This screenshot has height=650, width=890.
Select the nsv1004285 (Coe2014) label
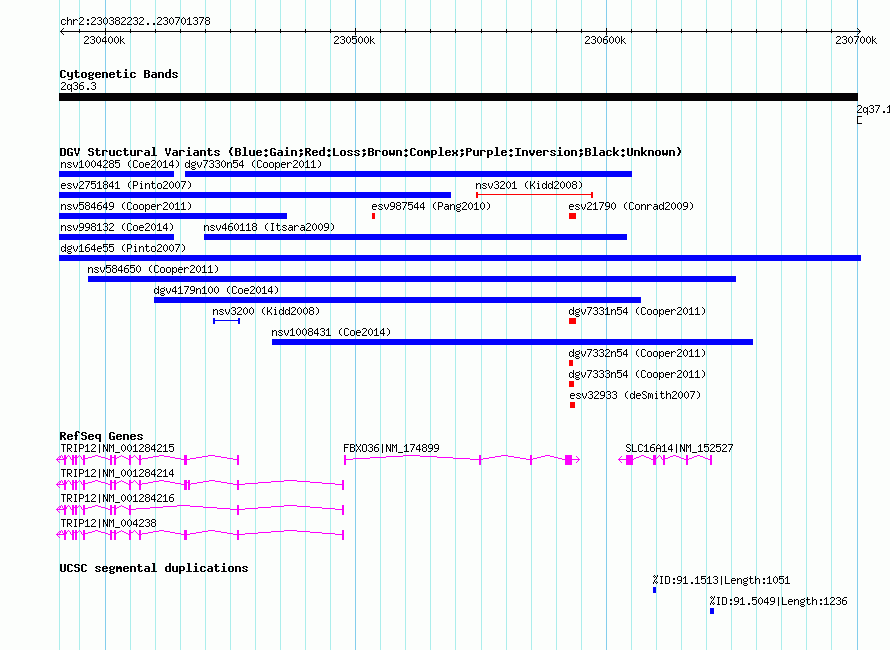point(120,164)
